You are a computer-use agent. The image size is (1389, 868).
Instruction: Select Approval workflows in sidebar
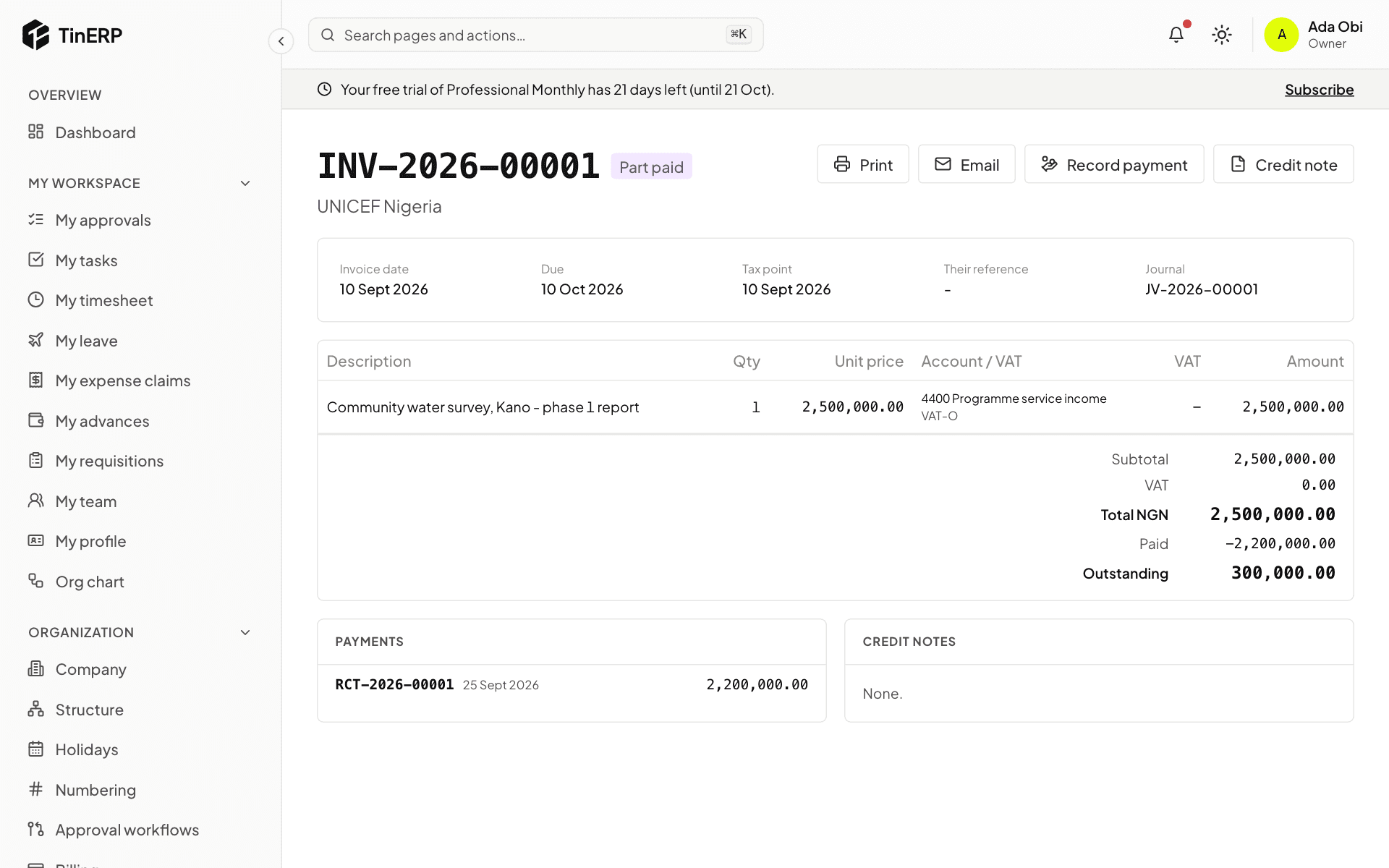[140, 830]
